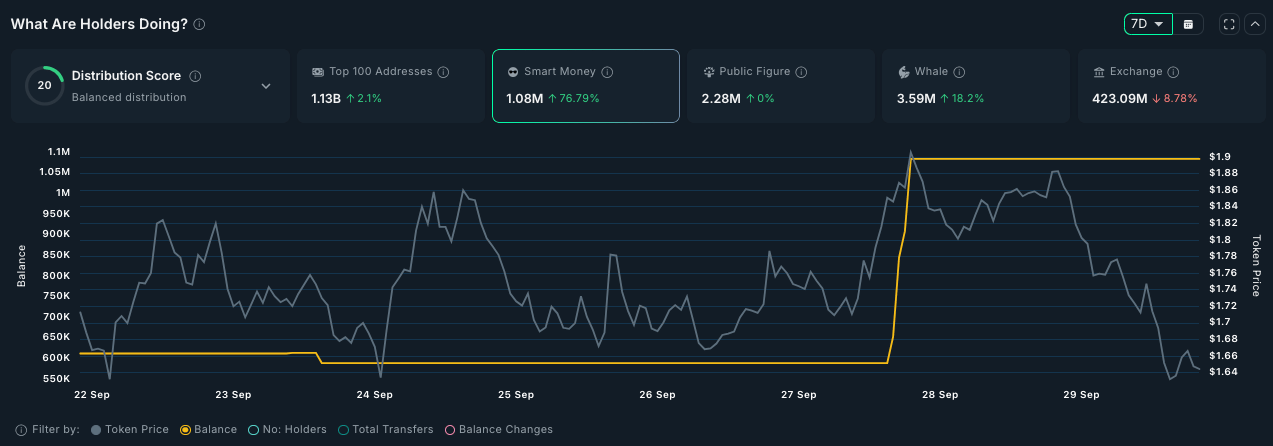Click the '$1.9' price axis label

click(1220, 157)
